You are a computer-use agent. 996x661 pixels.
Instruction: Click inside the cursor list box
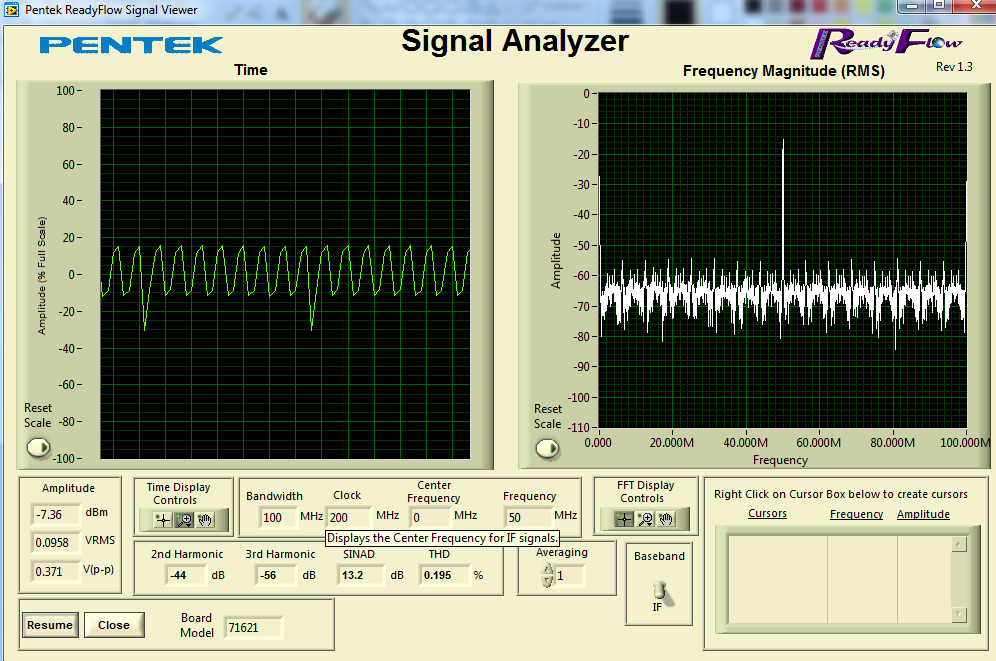(x=840, y=579)
